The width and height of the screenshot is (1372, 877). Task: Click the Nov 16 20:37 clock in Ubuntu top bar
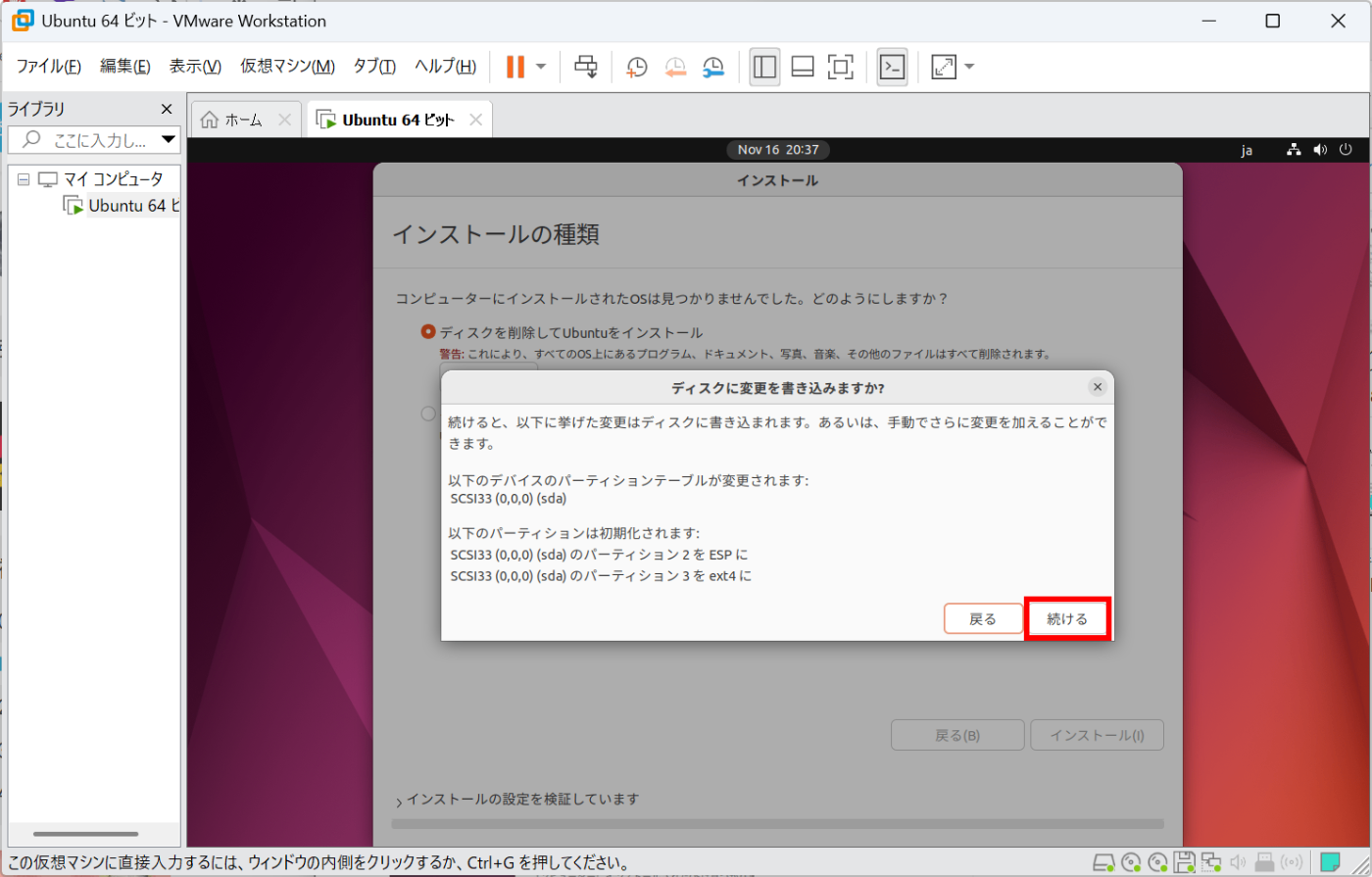click(778, 150)
